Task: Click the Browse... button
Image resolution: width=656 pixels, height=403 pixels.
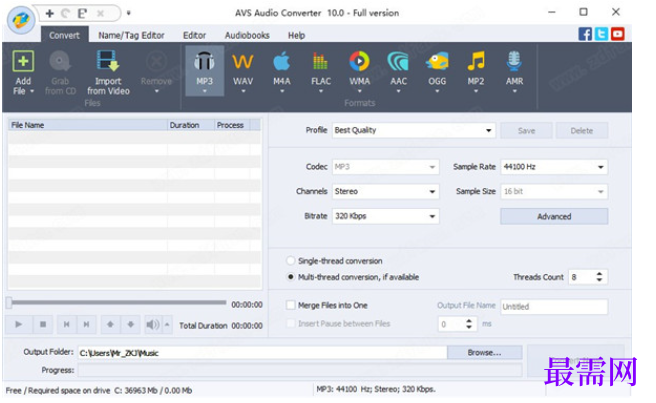Action: pyautogui.click(x=484, y=352)
